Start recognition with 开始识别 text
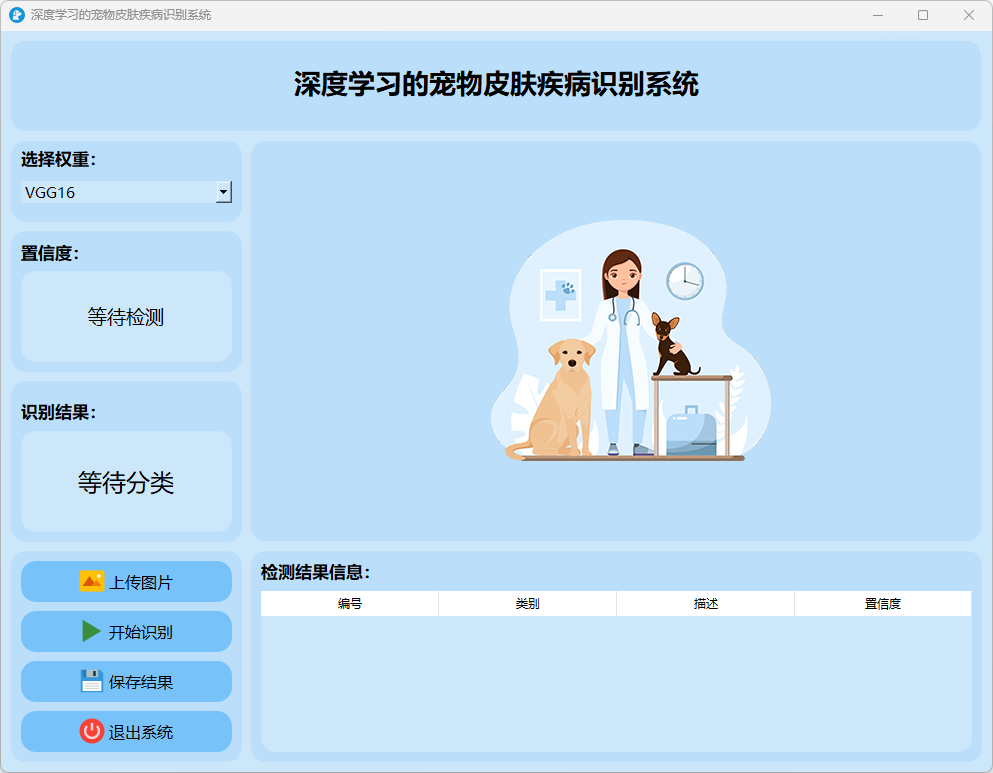993x773 pixels. tap(141, 632)
